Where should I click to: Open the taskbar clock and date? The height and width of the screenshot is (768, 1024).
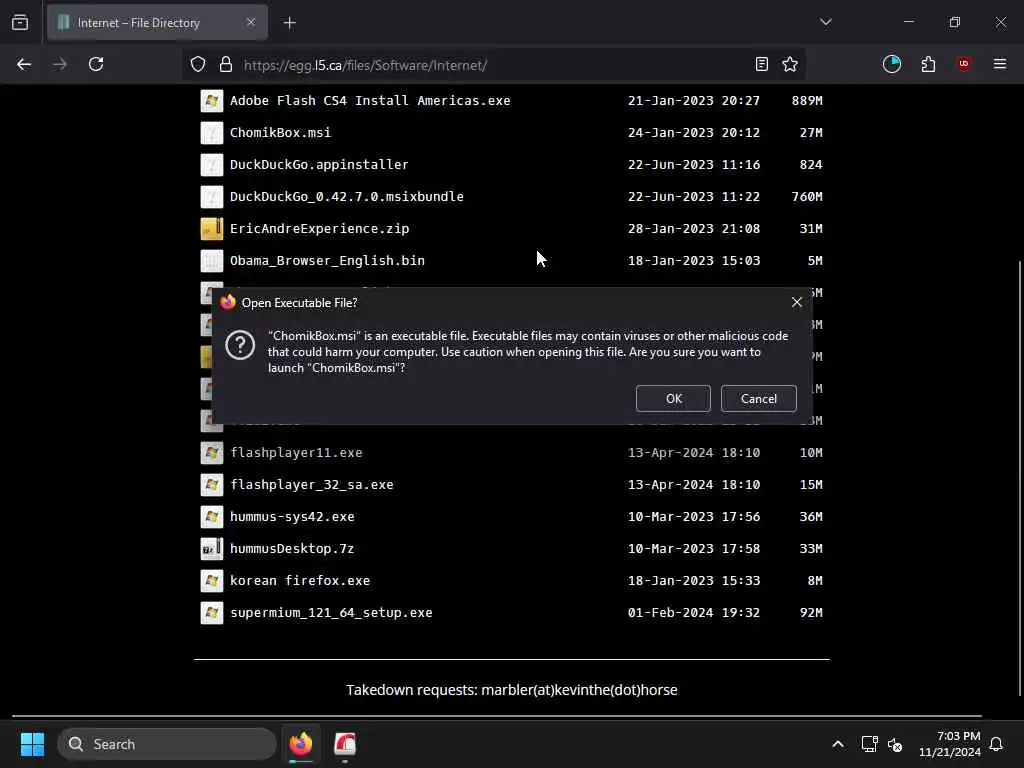coord(950,744)
